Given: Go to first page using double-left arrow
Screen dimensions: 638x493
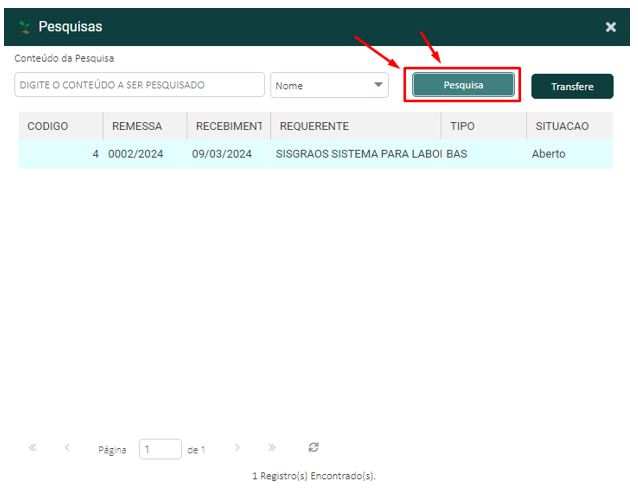Looking at the screenshot, I should coord(33,448).
